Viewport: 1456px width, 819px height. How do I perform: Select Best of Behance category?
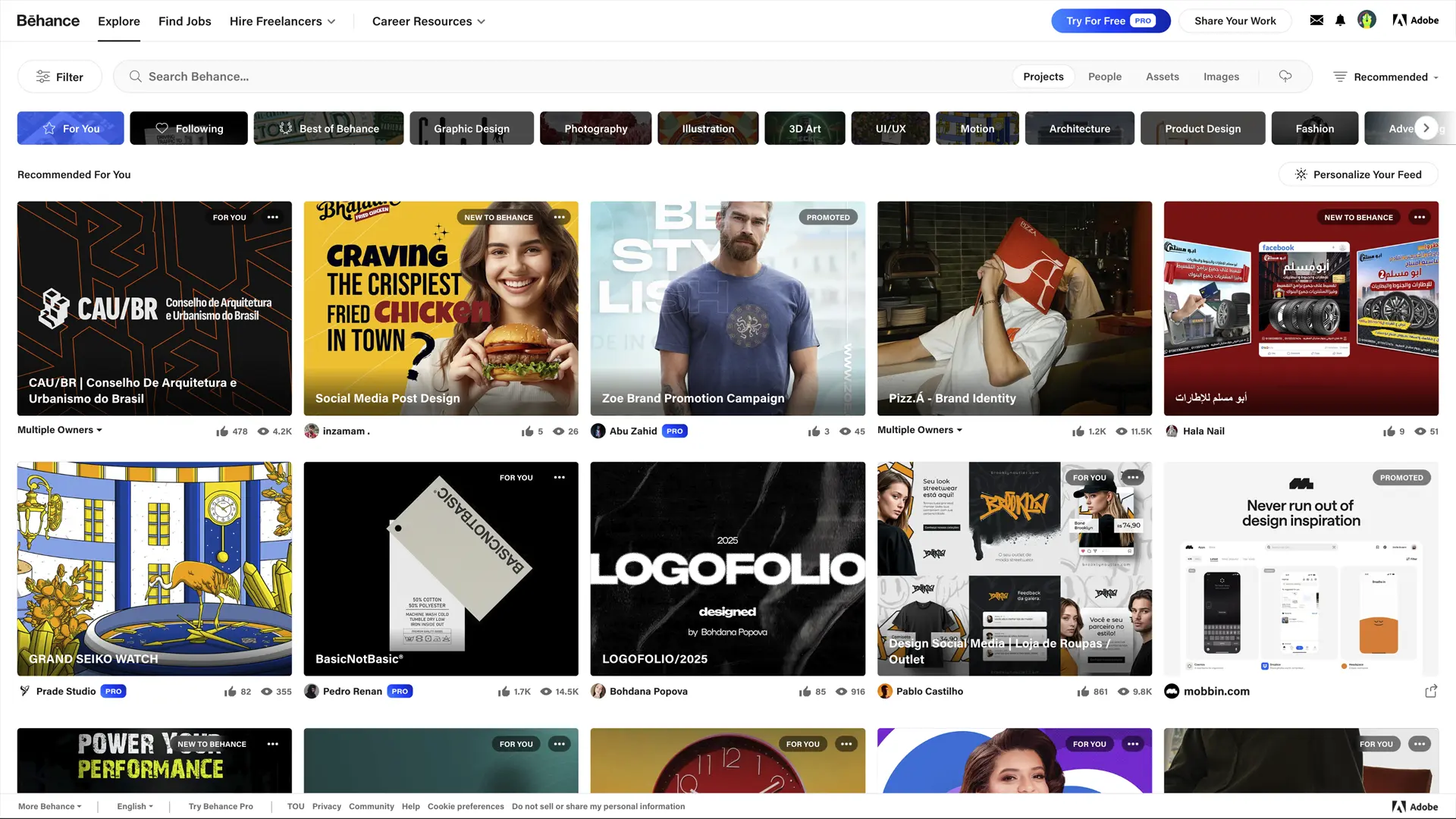tap(328, 128)
